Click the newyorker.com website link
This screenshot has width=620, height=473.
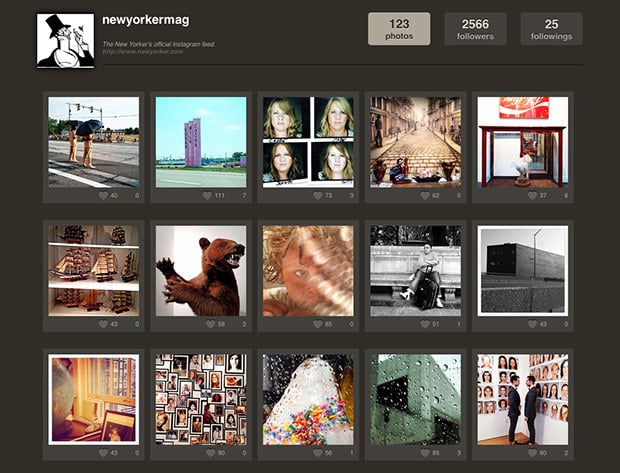pyautogui.click(x=142, y=52)
